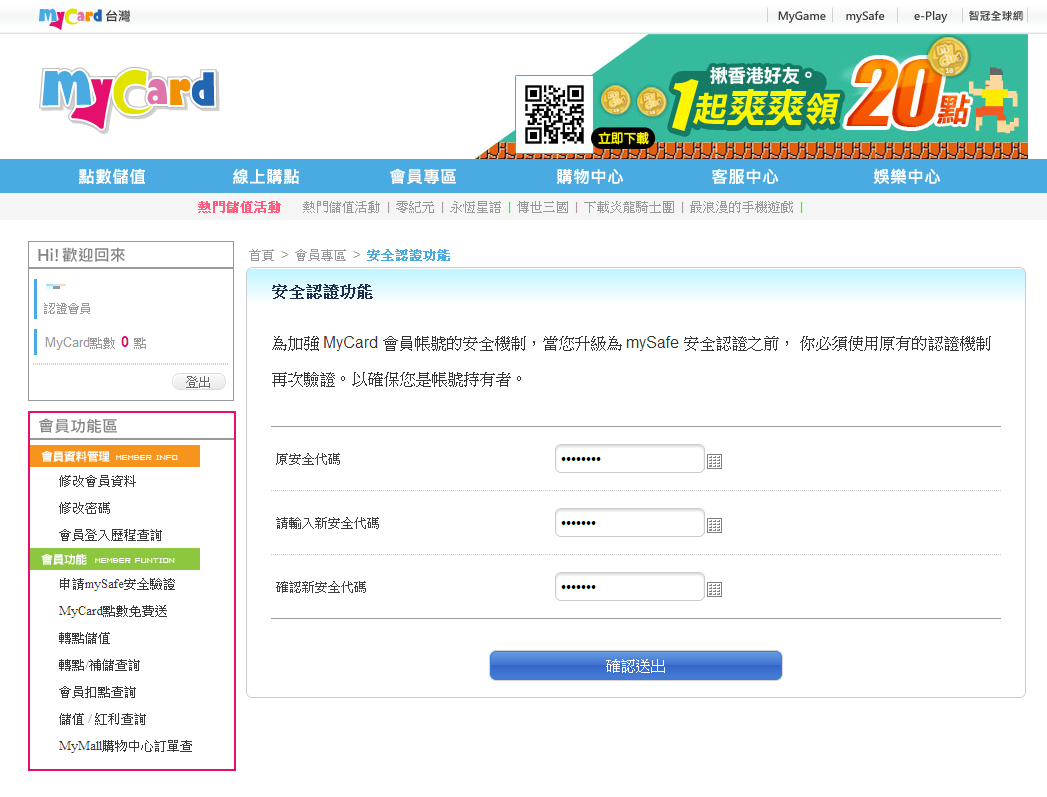Click red 熱門儲值活動 heading
The image size is (1047, 797).
[x=239, y=207]
